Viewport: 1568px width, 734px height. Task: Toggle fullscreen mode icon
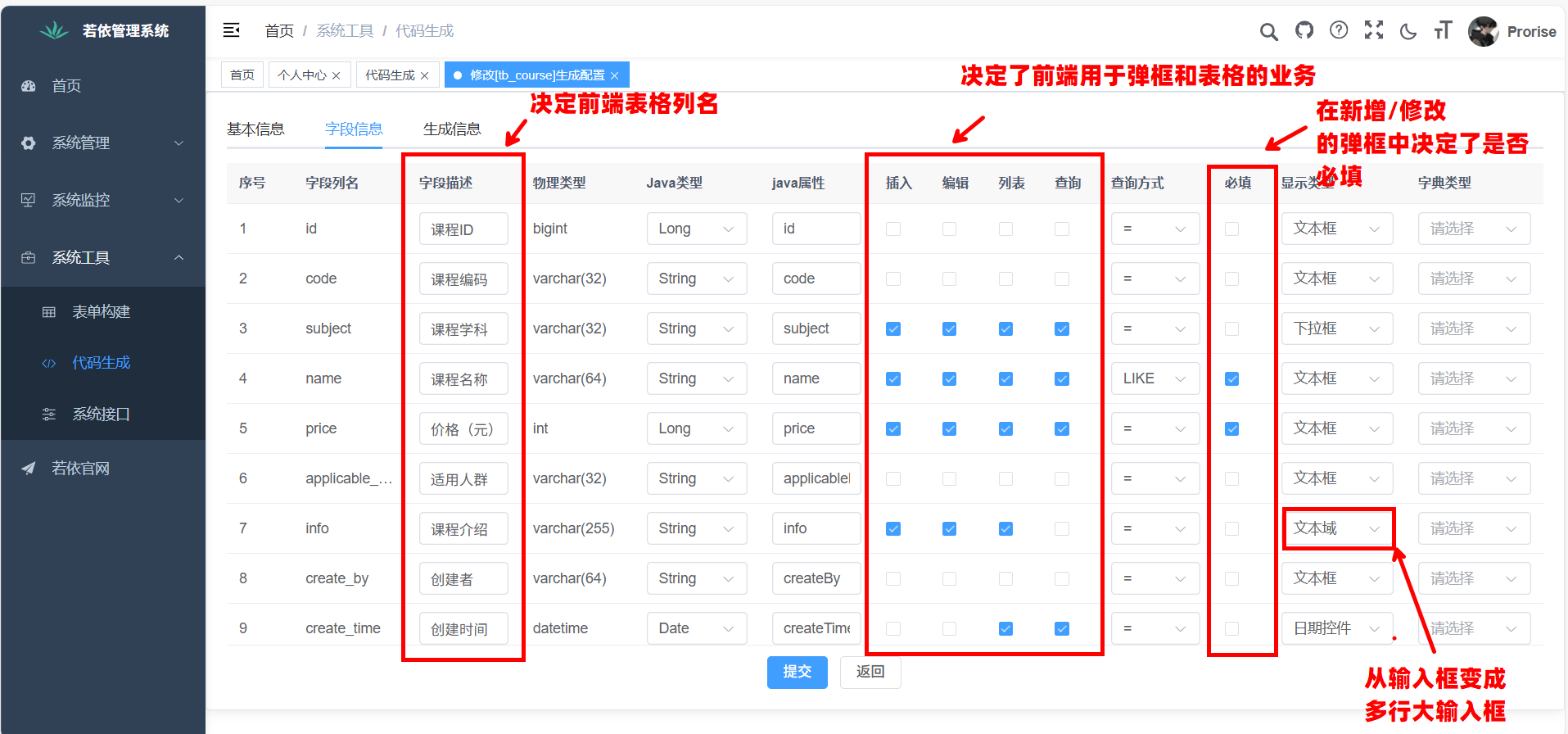tap(1373, 31)
